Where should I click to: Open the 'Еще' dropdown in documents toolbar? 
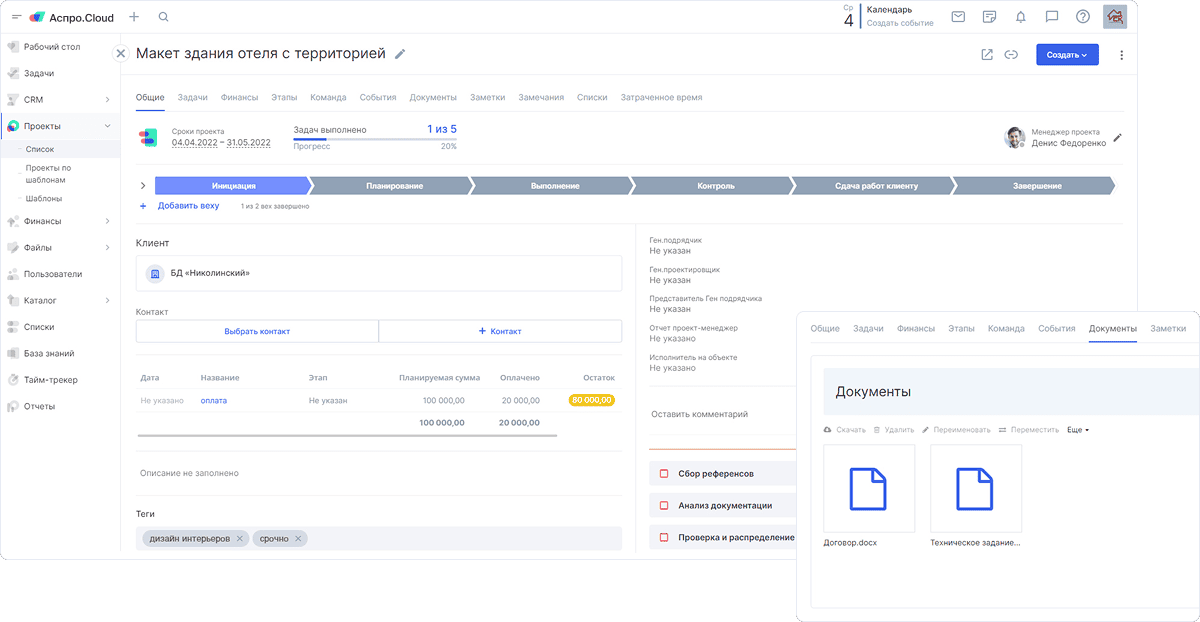pos(1078,430)
